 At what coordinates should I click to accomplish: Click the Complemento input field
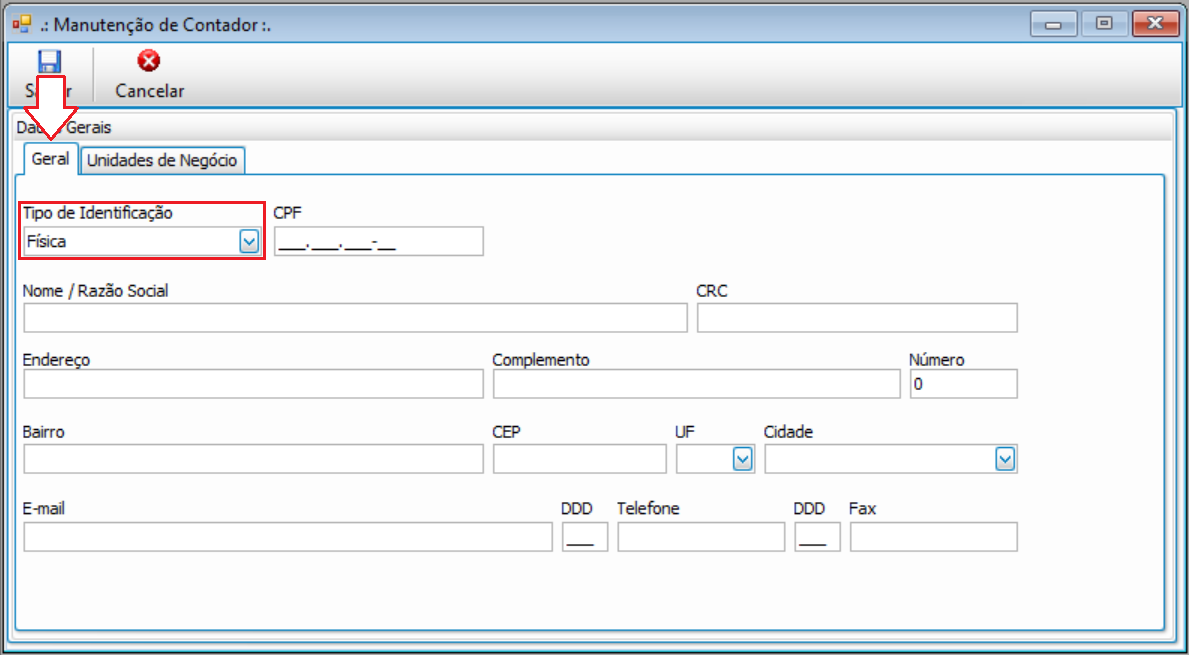(x=696, y=384)
